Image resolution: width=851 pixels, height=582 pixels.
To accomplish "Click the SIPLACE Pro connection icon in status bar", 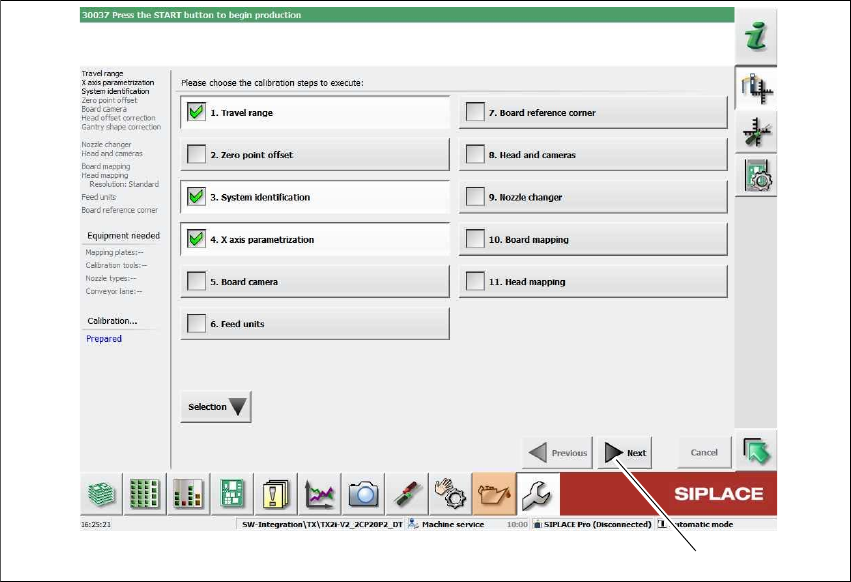I will point(537,524).
